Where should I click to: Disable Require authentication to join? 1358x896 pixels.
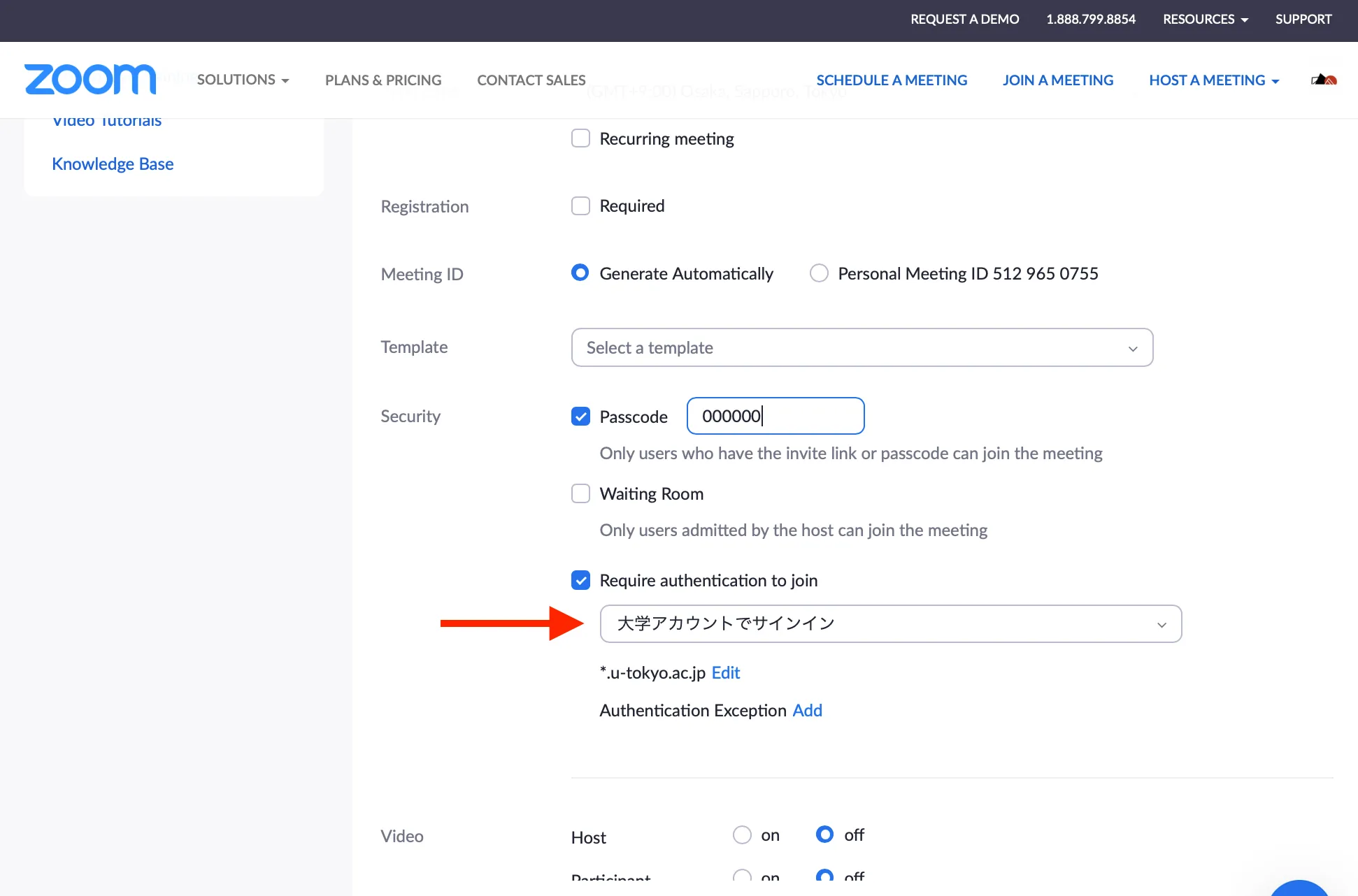tap(580, 580)
